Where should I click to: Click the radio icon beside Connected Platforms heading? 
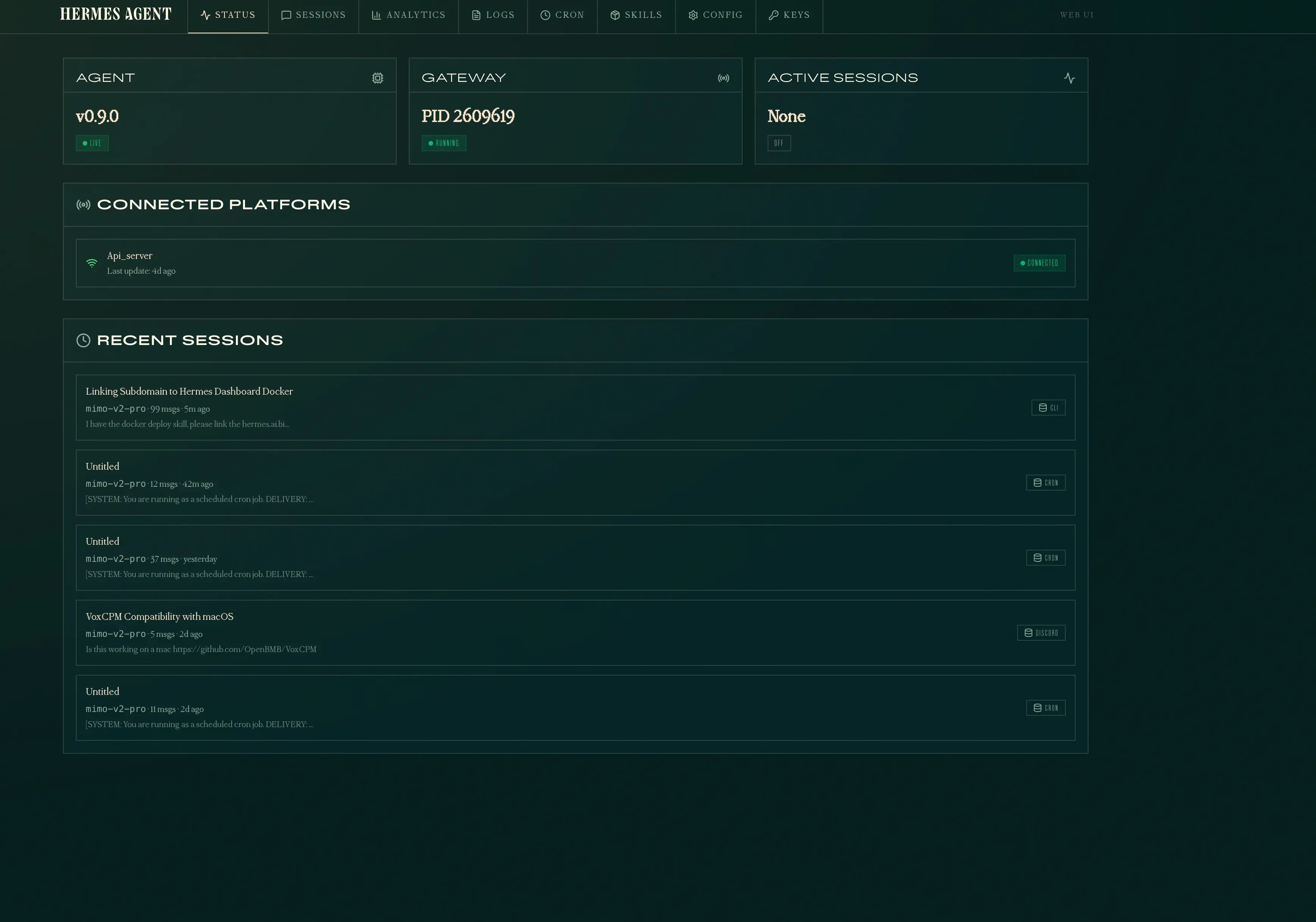pyautogui.click(x=83, y=204)
